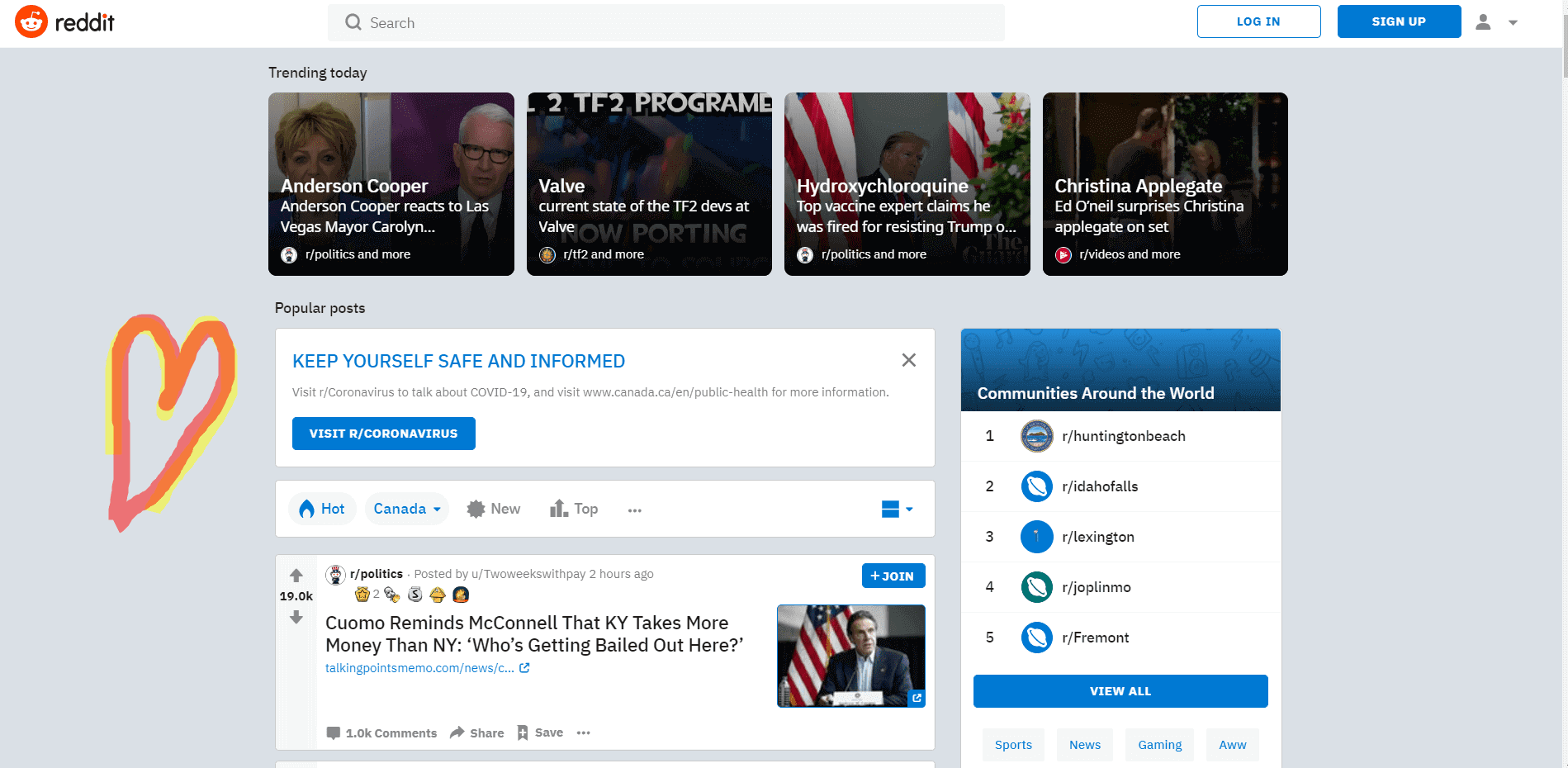Click the News category chip
This screenshot has width=1568, height=768.
1085,745
